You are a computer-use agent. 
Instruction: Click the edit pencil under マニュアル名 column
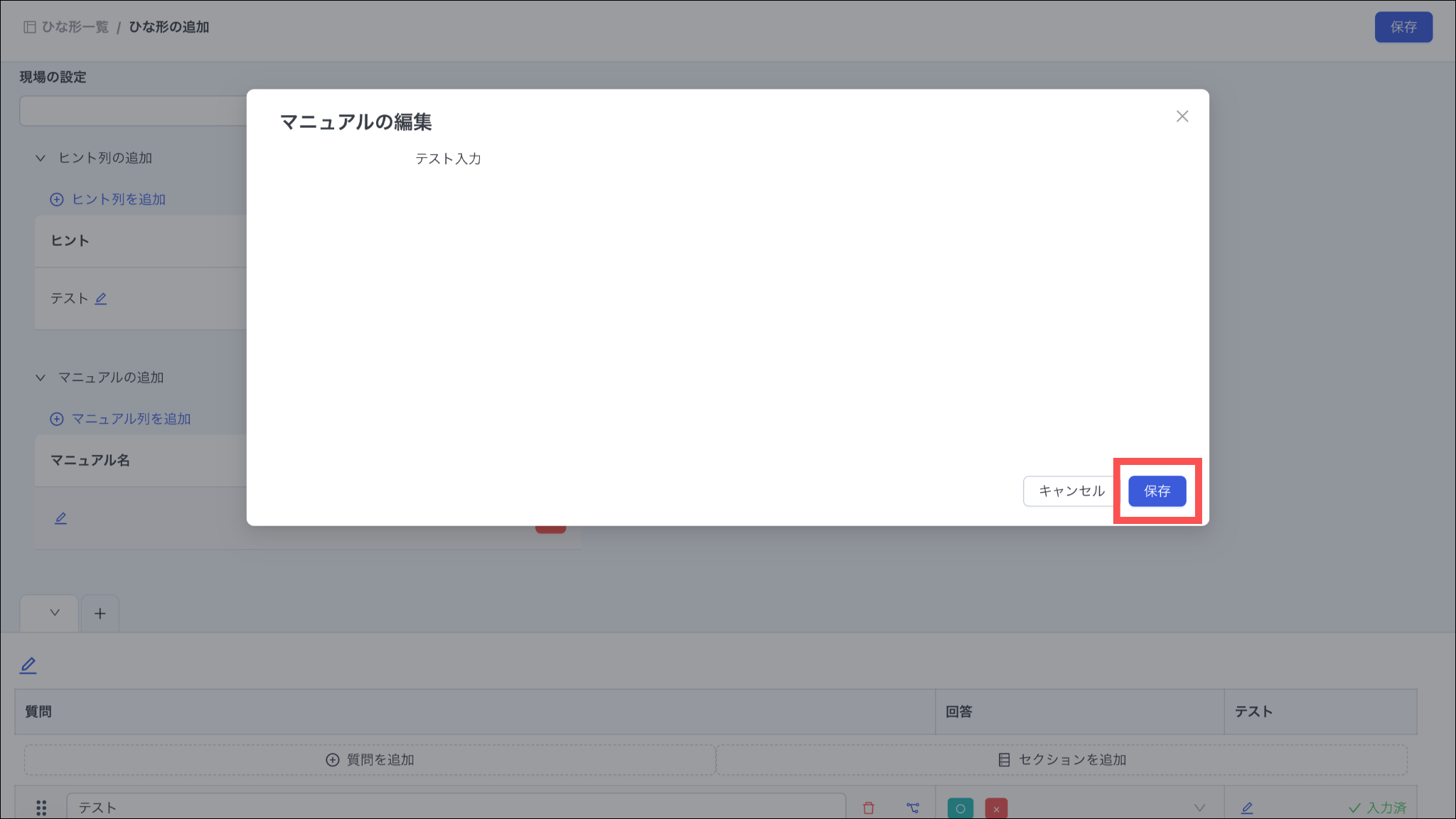pos(61,519)
